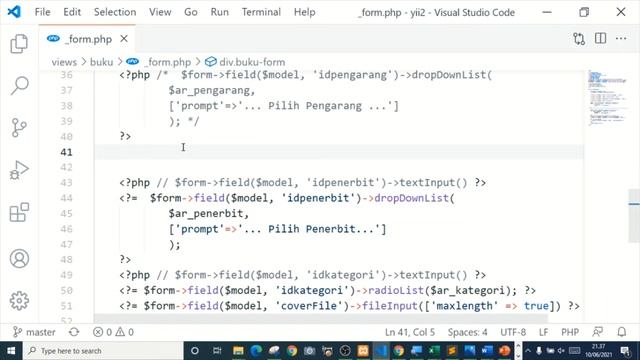
Task: Click the empty line 41 in editor
Action: click(x=339, y=152)
